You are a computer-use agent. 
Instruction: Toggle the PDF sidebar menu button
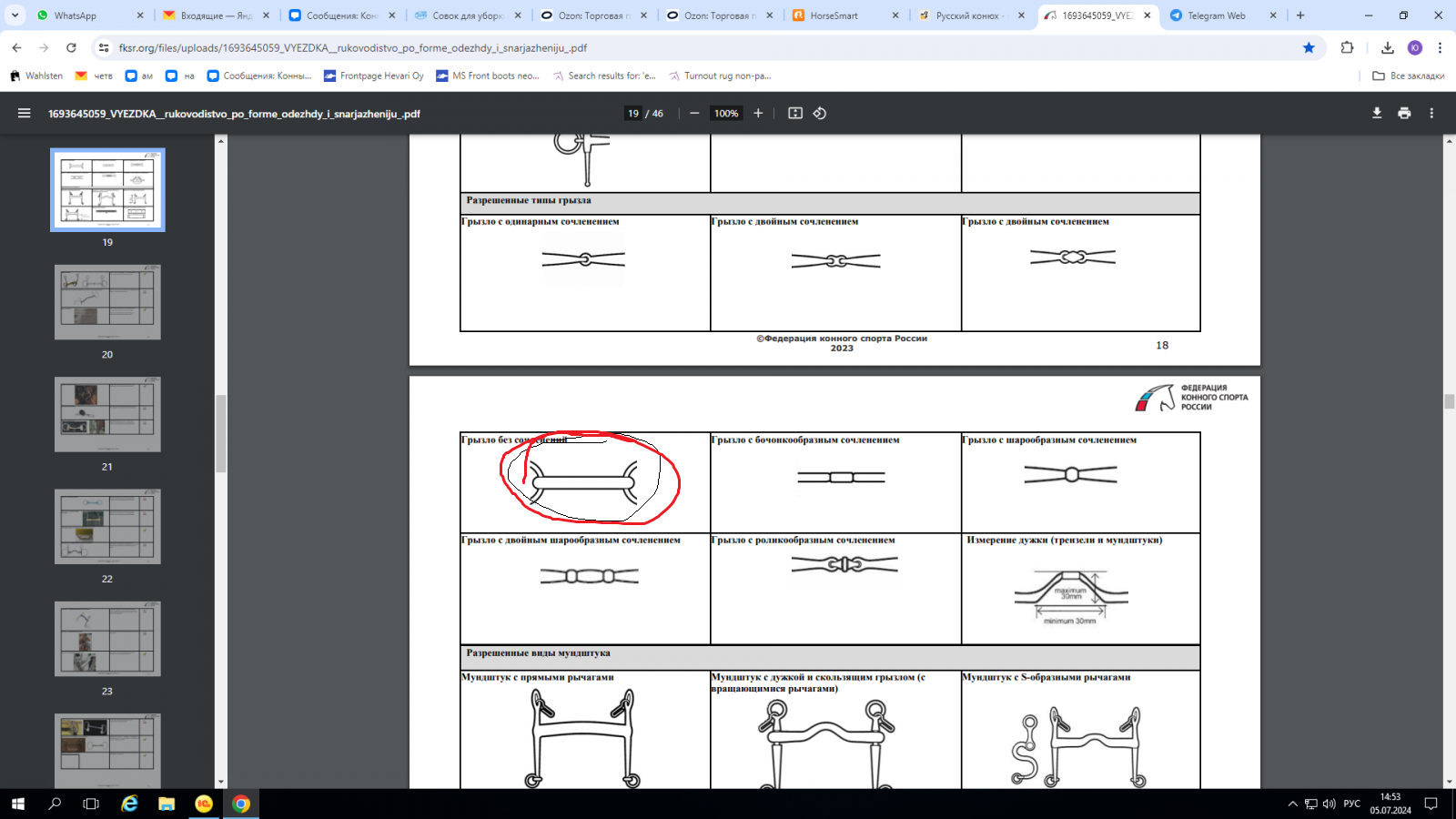25,114
